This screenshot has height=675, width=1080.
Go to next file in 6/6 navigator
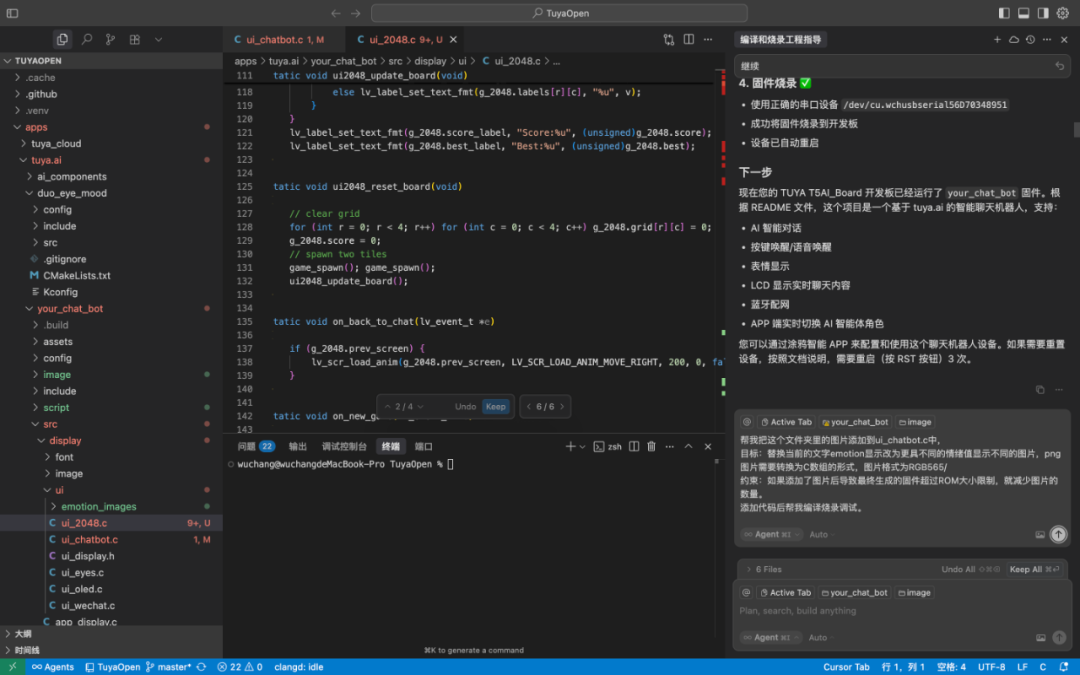[562, 406]
